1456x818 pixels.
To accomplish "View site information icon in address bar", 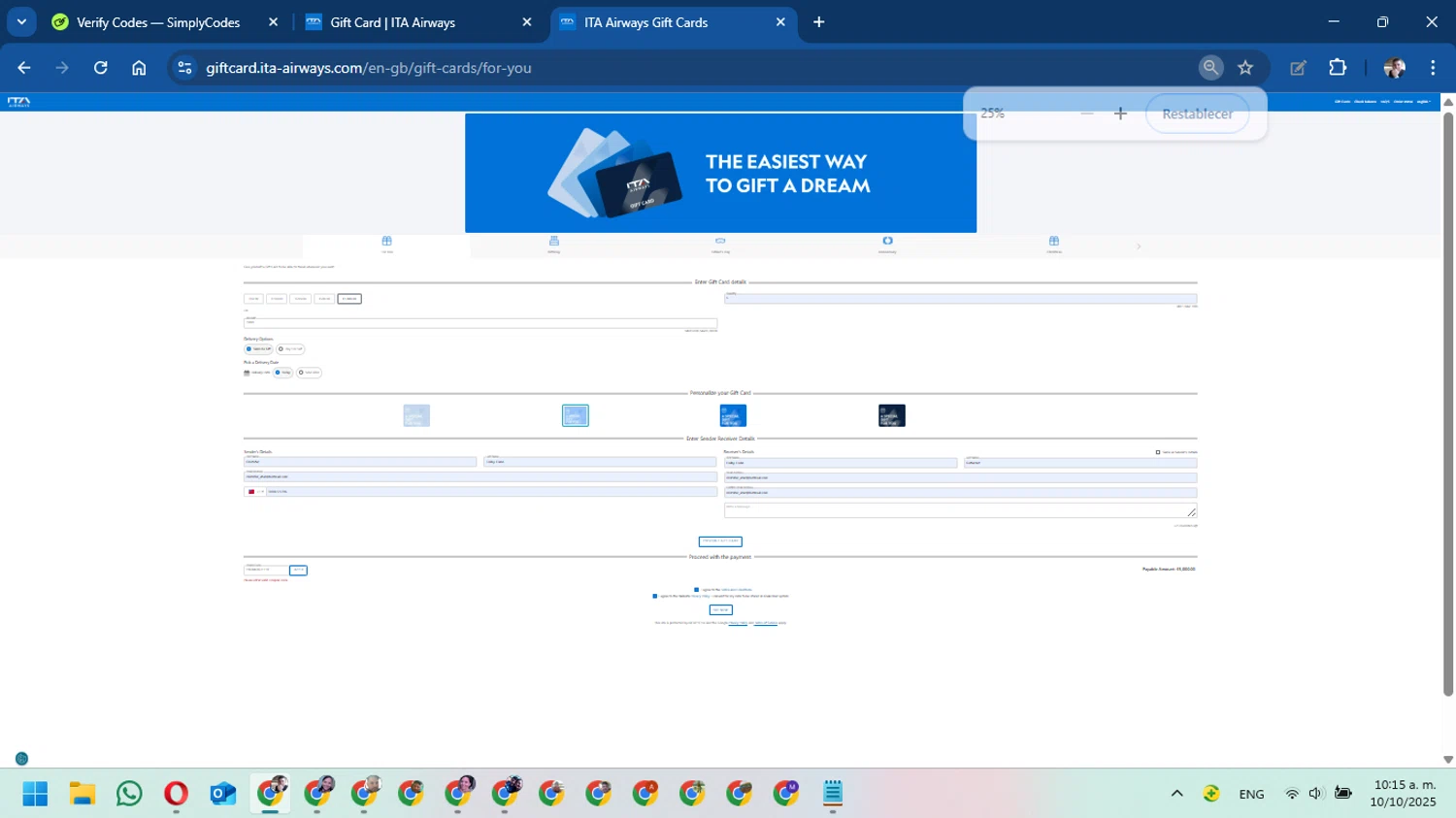I will [x=184, y=68].
